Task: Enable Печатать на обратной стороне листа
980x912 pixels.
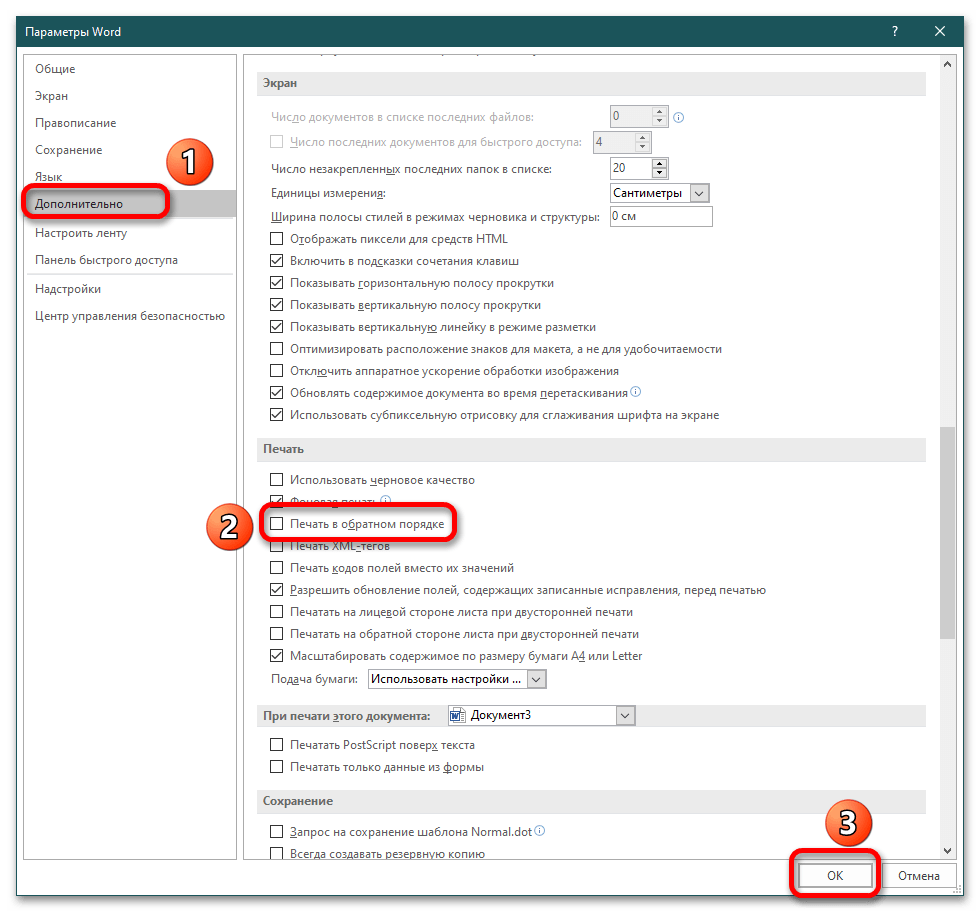Action: (276, 634)
